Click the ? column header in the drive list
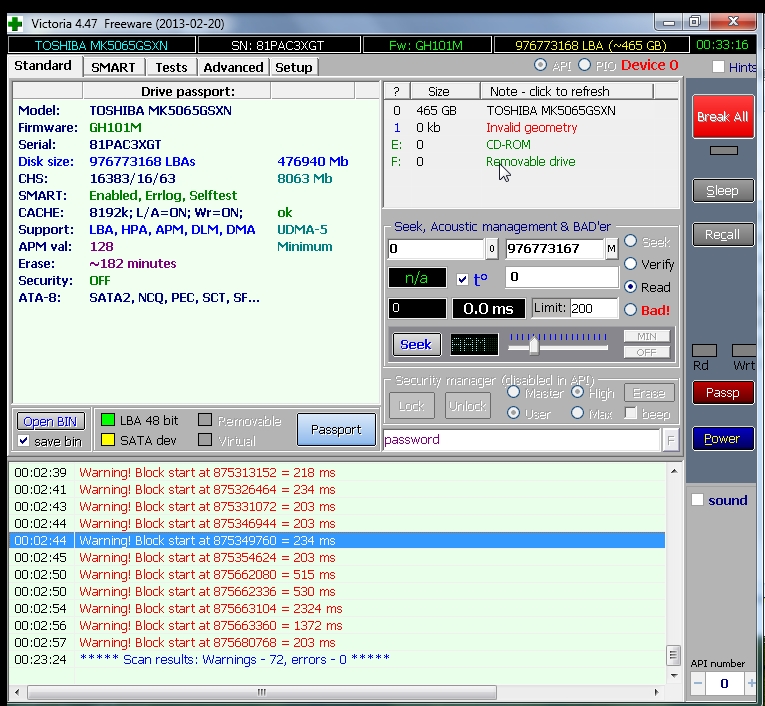This screenshot has height=706, width=765. (397, 92)
